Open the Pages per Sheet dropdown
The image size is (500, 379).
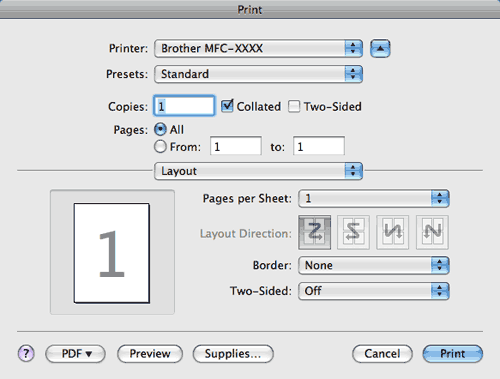pyautogui.click(x=374, y=199)
